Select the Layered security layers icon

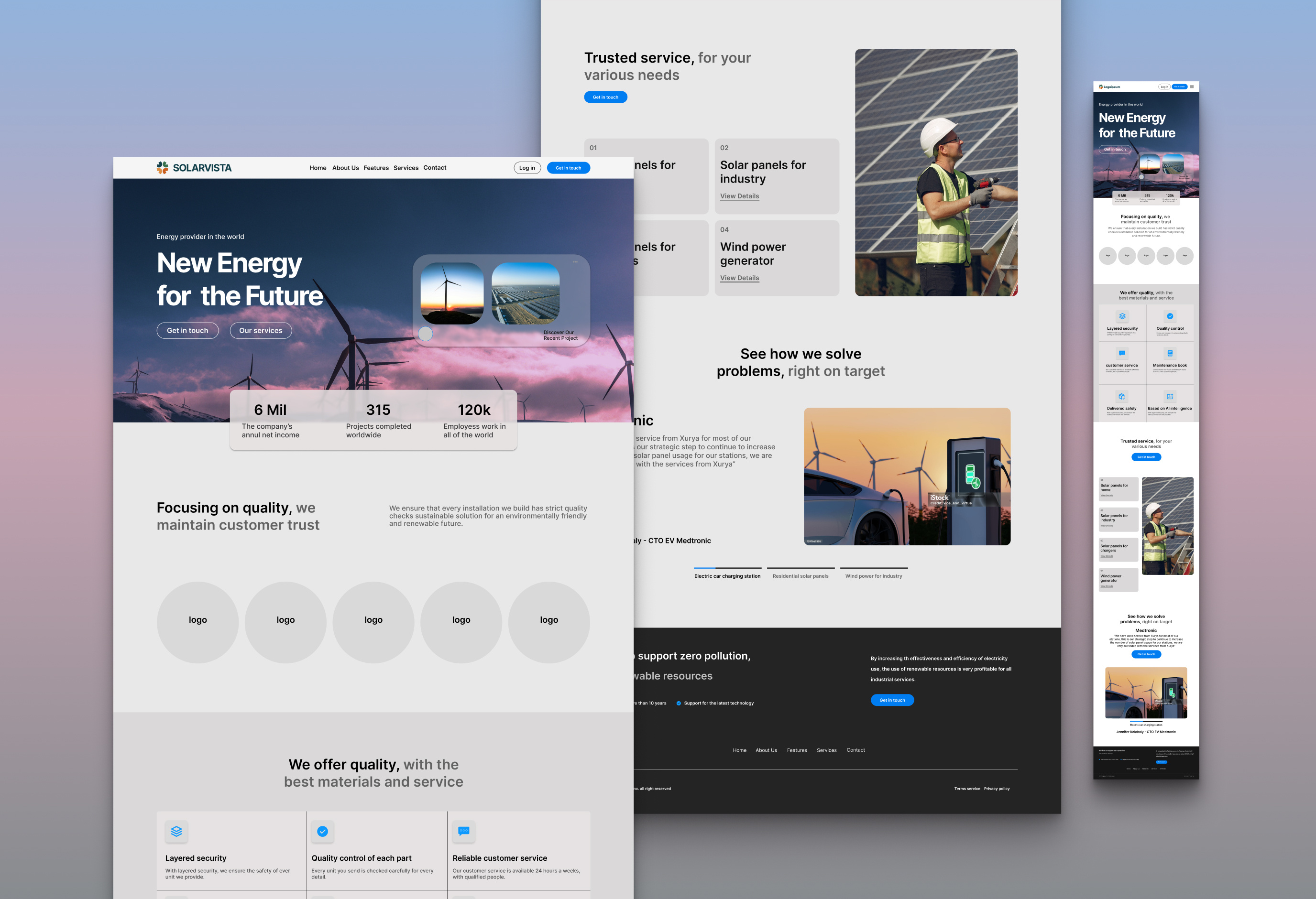(x=176, y=832)
